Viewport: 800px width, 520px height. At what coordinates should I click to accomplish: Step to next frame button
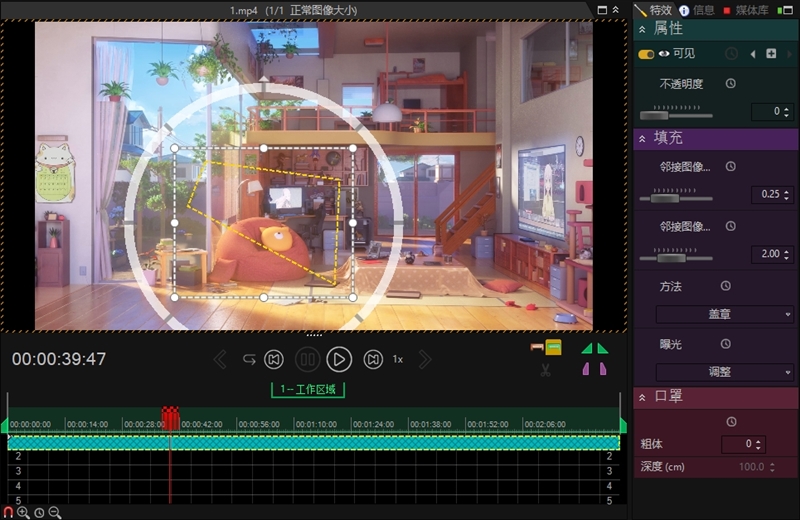tap(373, 360)
